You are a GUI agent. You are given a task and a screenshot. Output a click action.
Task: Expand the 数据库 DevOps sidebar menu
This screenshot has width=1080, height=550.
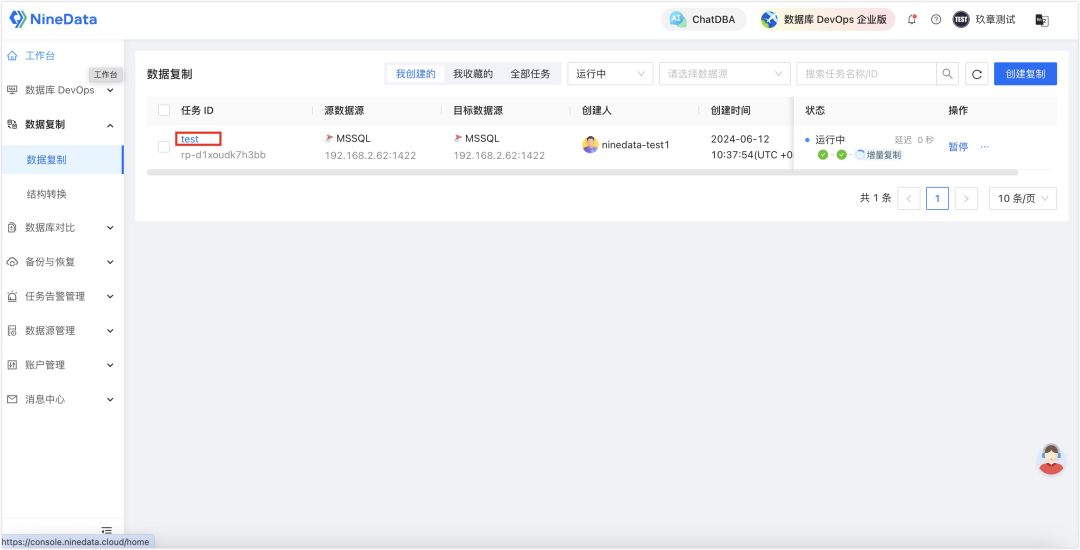point(61,90)
